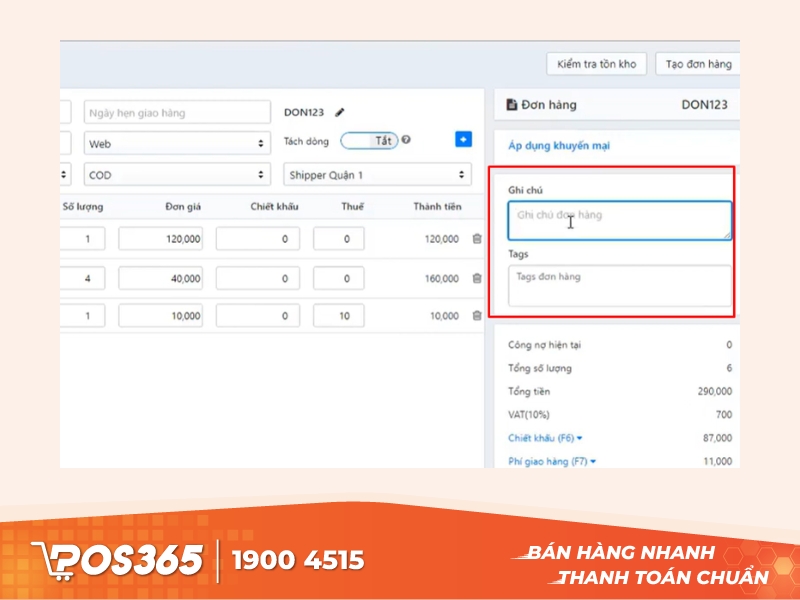Click the Tạo đơn hàng button
Image resolution: width=800 pixels, height=600 pixels.
[698, 64]
